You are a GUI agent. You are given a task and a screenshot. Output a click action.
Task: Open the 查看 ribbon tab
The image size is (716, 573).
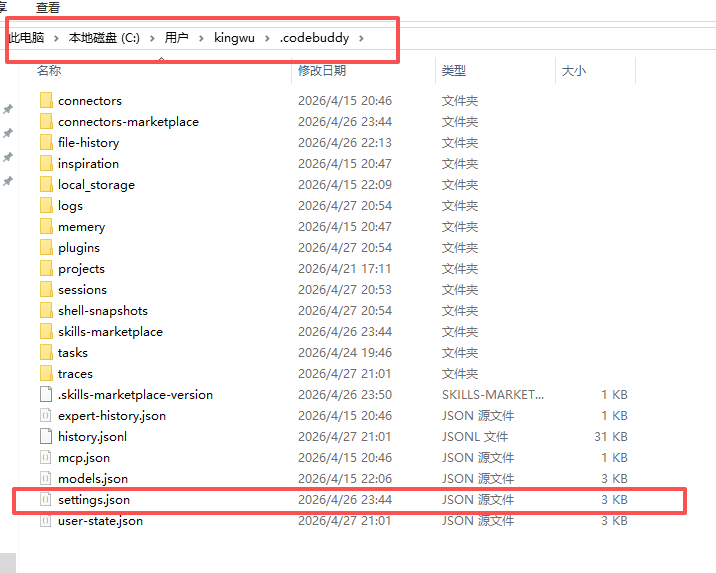click(x=48, y=7)
